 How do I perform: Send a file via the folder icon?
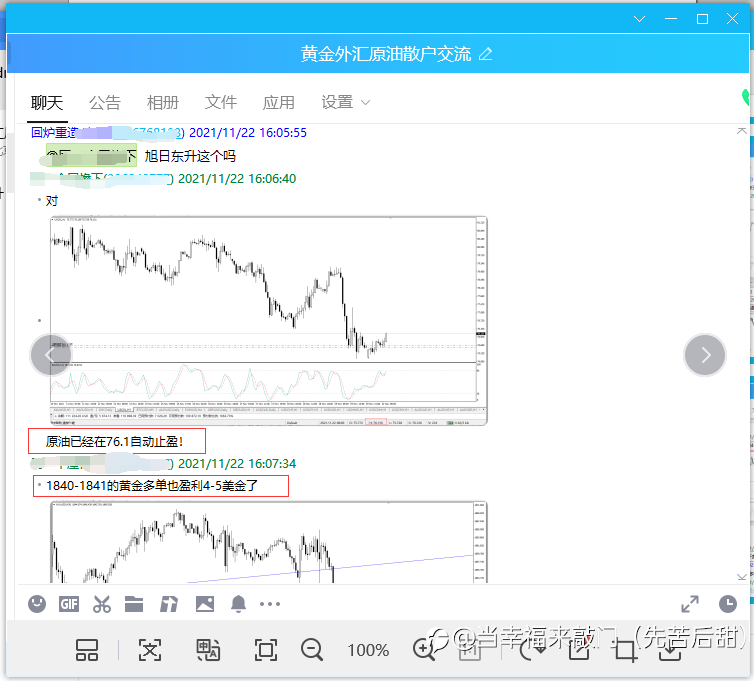pos(134,604)
